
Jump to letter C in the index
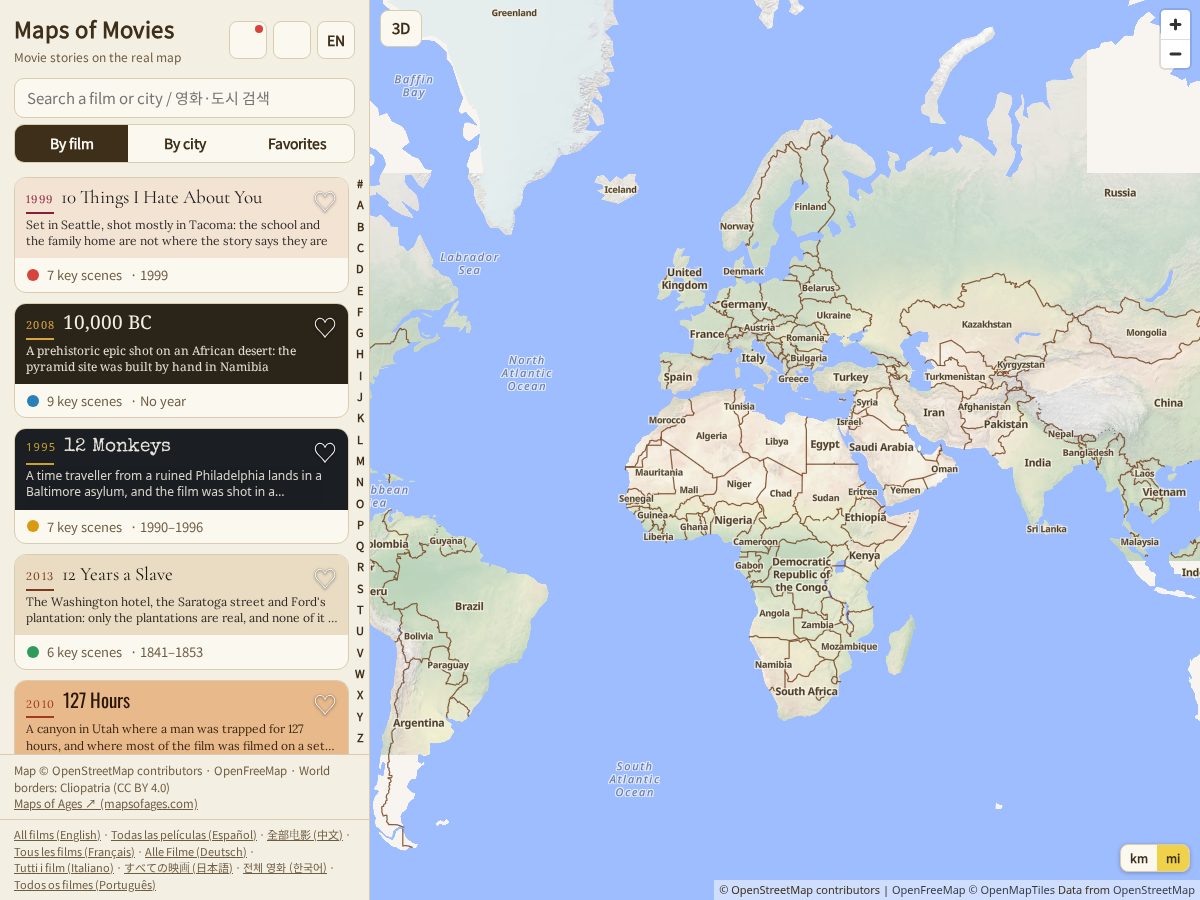click(360, 248)
